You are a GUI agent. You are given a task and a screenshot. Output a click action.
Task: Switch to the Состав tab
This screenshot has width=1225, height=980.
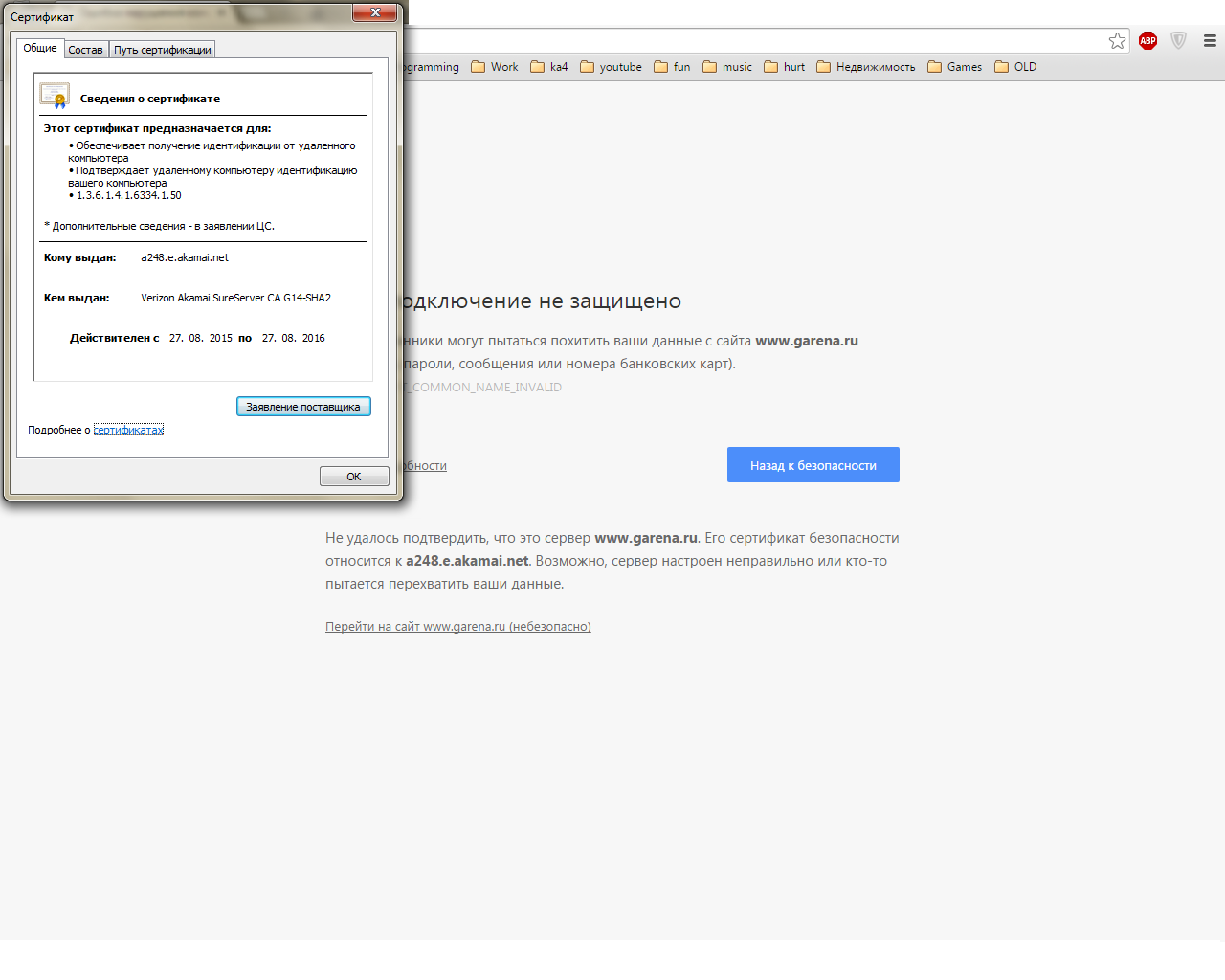tap(85, 50)
